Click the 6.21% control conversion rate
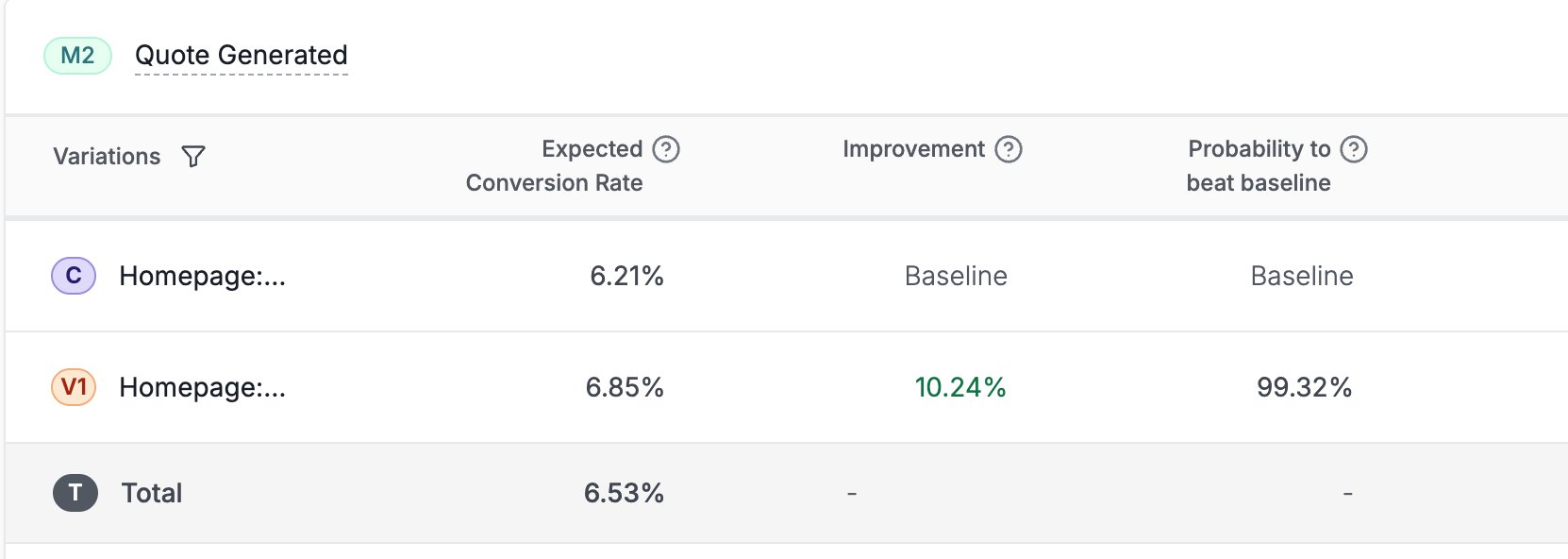 [x=626, y=276]
